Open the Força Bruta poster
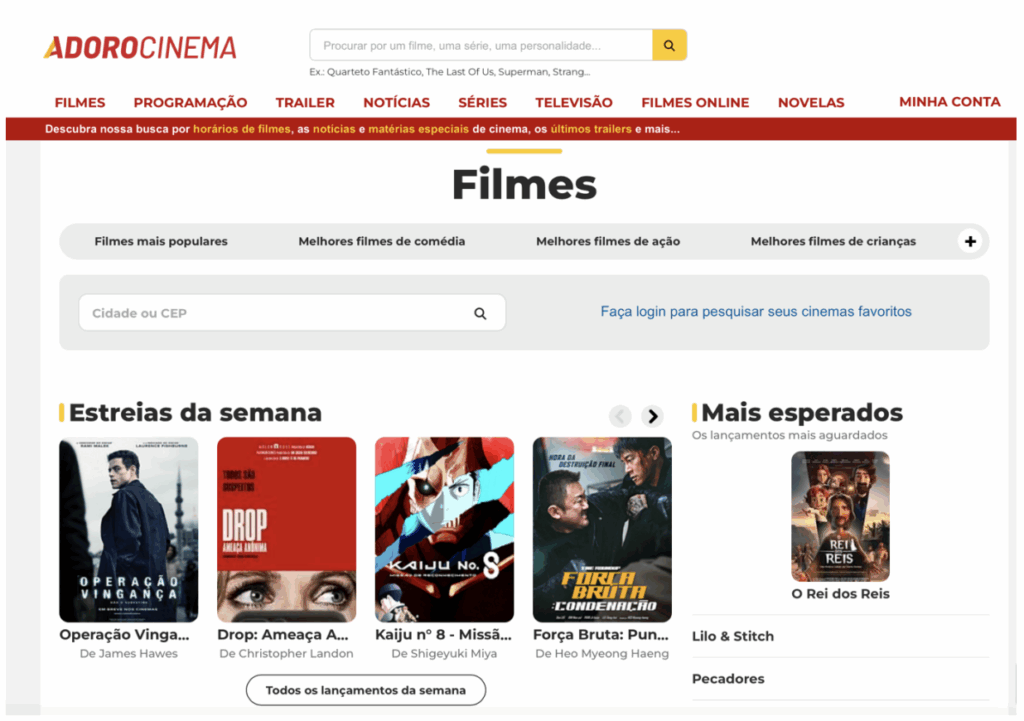 pyautogui.click(x=602, y=530)
